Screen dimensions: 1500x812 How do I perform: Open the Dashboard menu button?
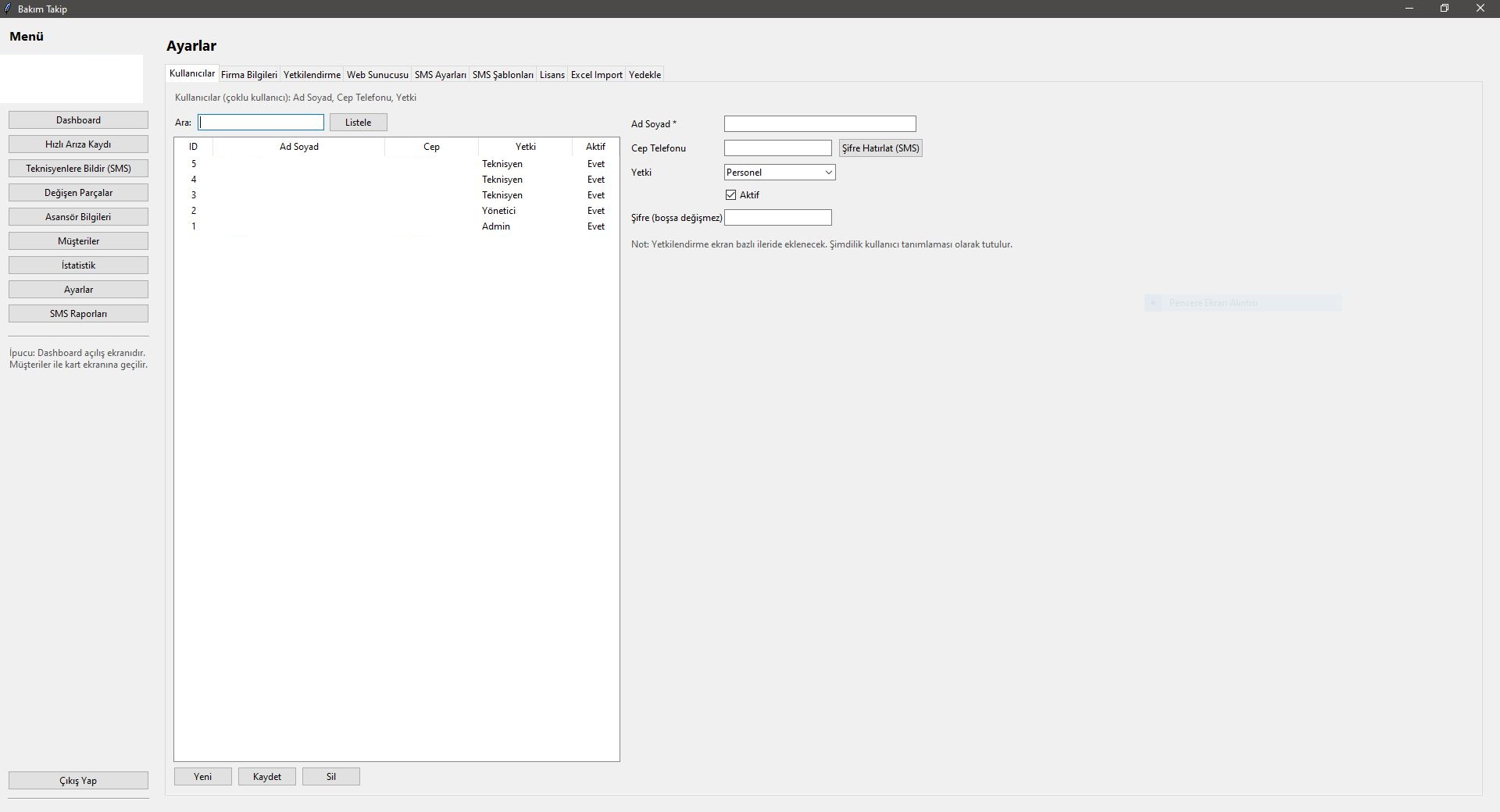pos(78,120)
